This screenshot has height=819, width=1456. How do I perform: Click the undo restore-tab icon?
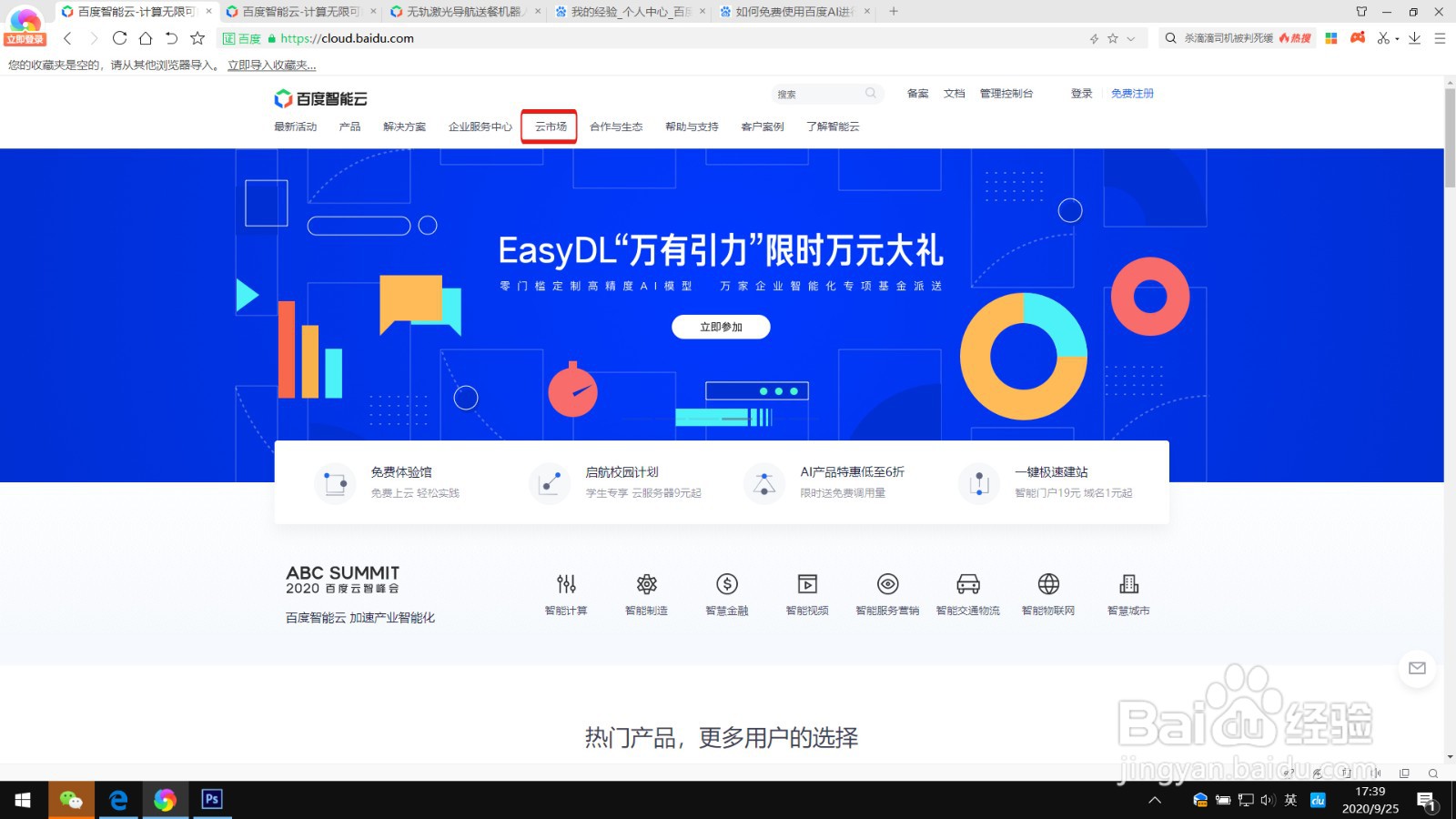[x=171, y=38]
